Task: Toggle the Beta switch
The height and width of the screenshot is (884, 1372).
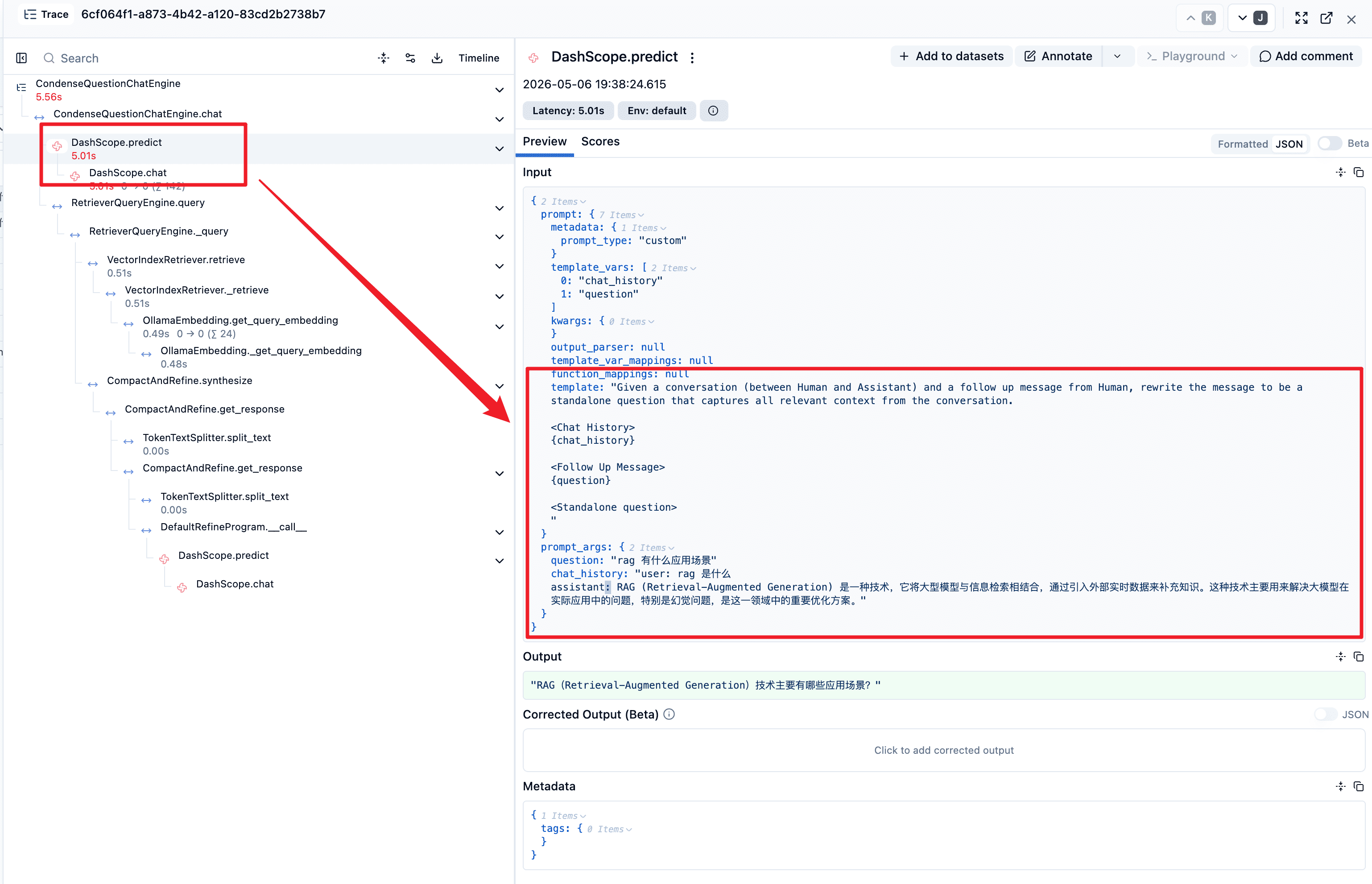Action: tap(1330, 144)
